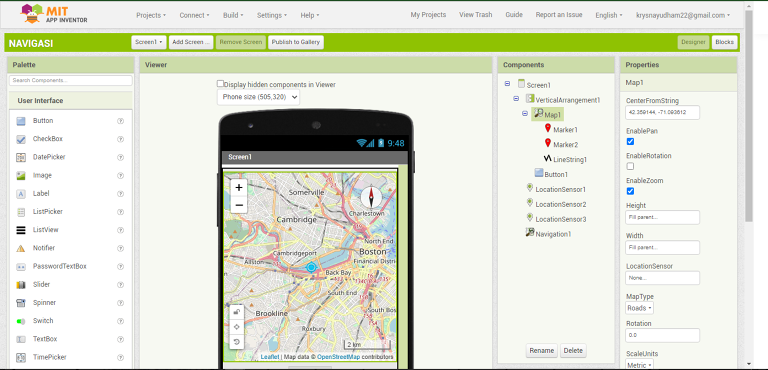Select the Notifier warning icon in palette
The width and height of the screenshot is (768, 370).
point(21,248)
